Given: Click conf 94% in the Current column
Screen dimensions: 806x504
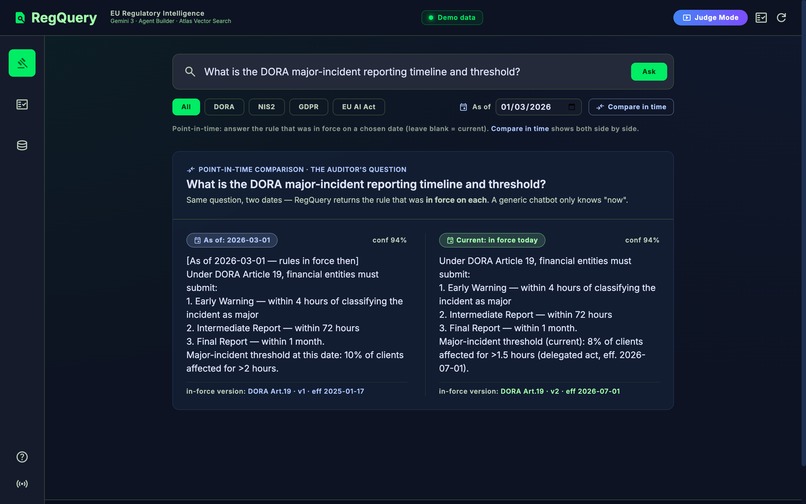Looking at the screenshot, I should click(642, 240).
